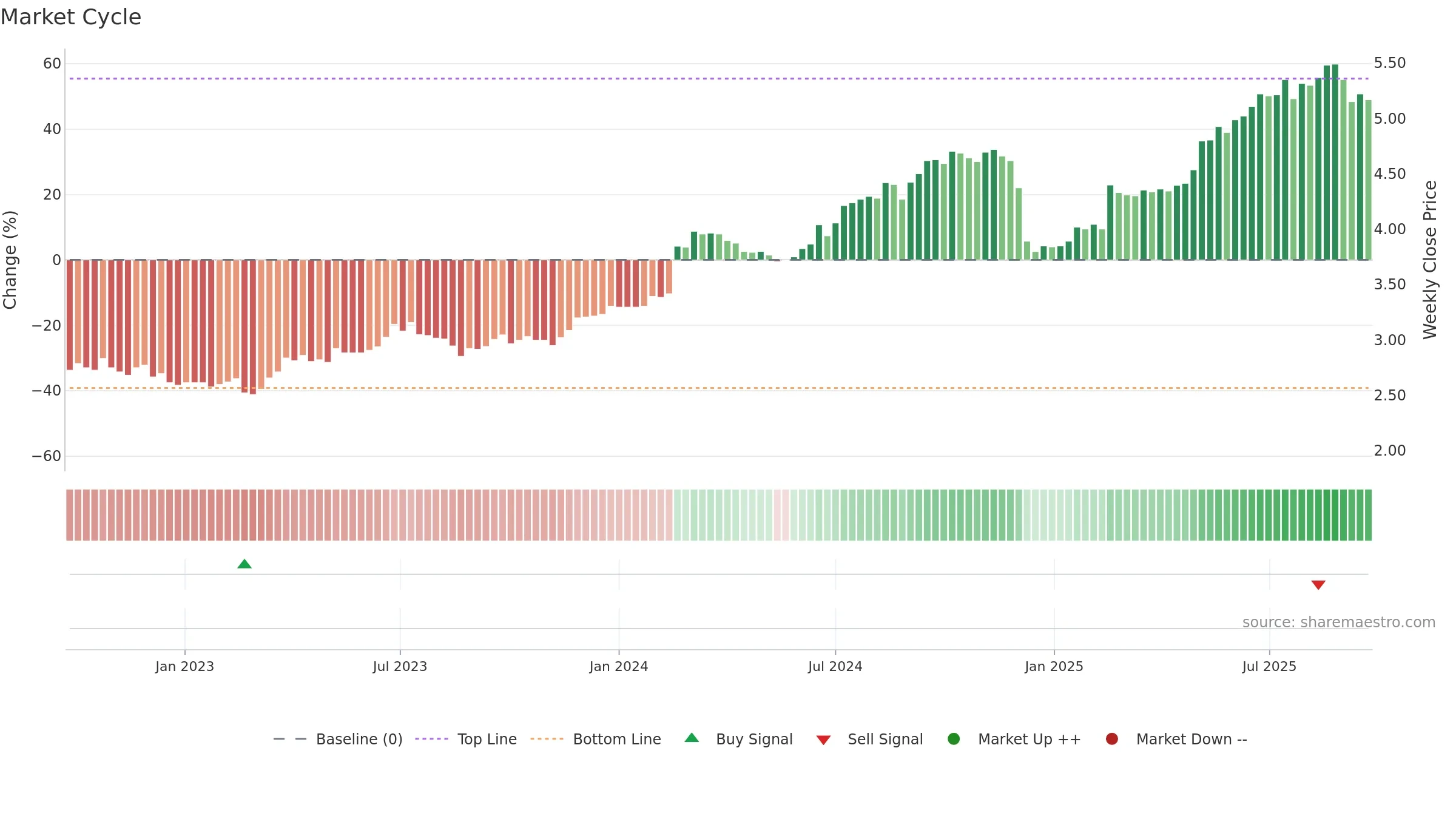Click the −40 tick on Change axis
The height and width of the screenshot is (819, 1456).
[x=47, y=391]
